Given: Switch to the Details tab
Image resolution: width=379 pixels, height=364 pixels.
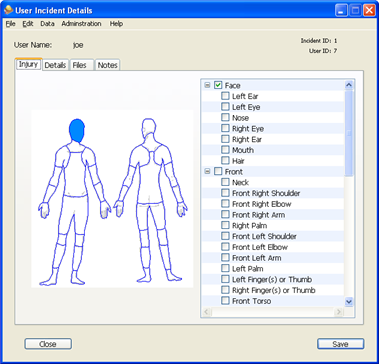Looking at the screenshot, I should pyautogui.click(x=55, y=65).
